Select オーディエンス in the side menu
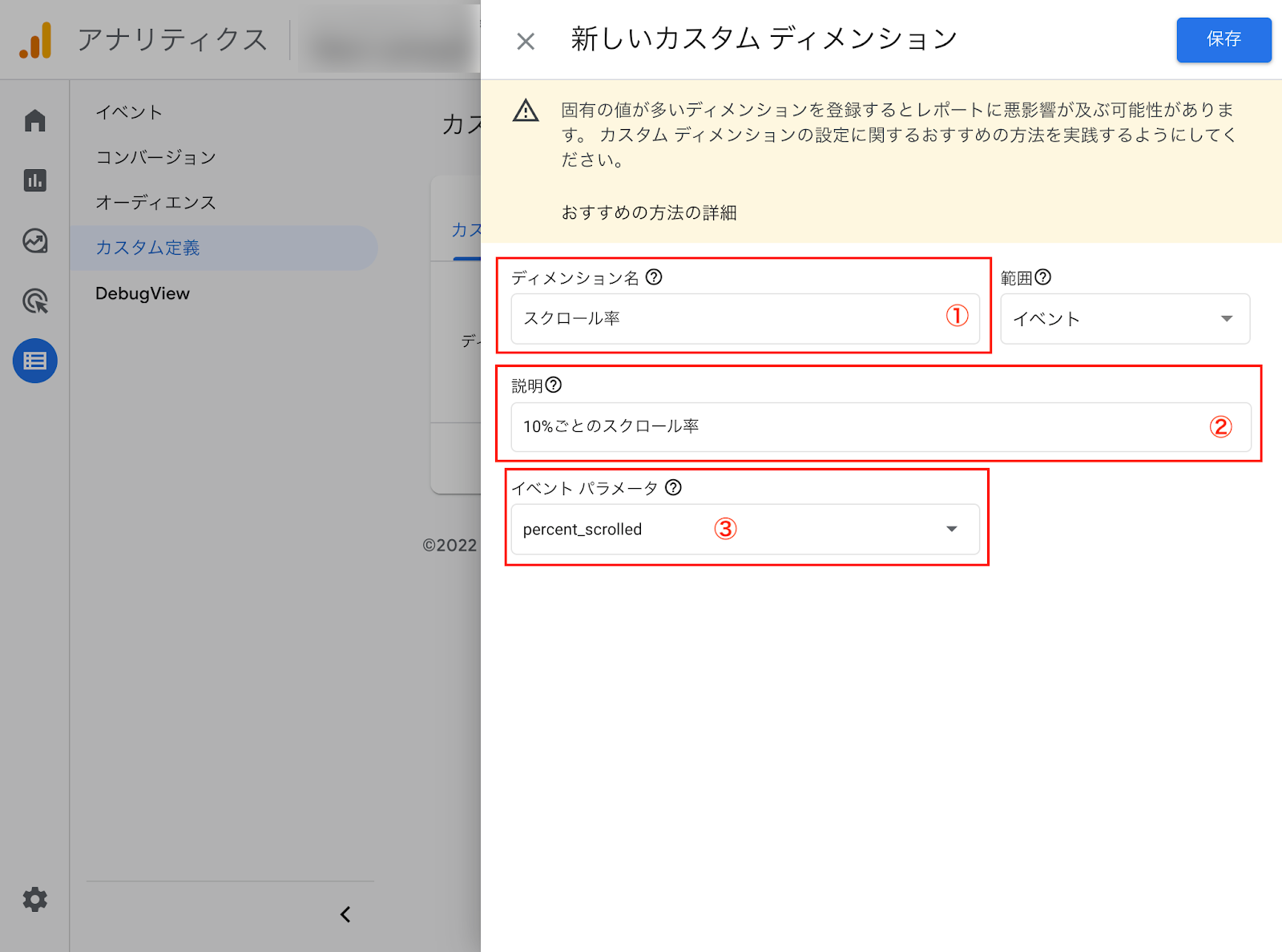Viewport: 1282px width, 952px height. coord(155,202)
